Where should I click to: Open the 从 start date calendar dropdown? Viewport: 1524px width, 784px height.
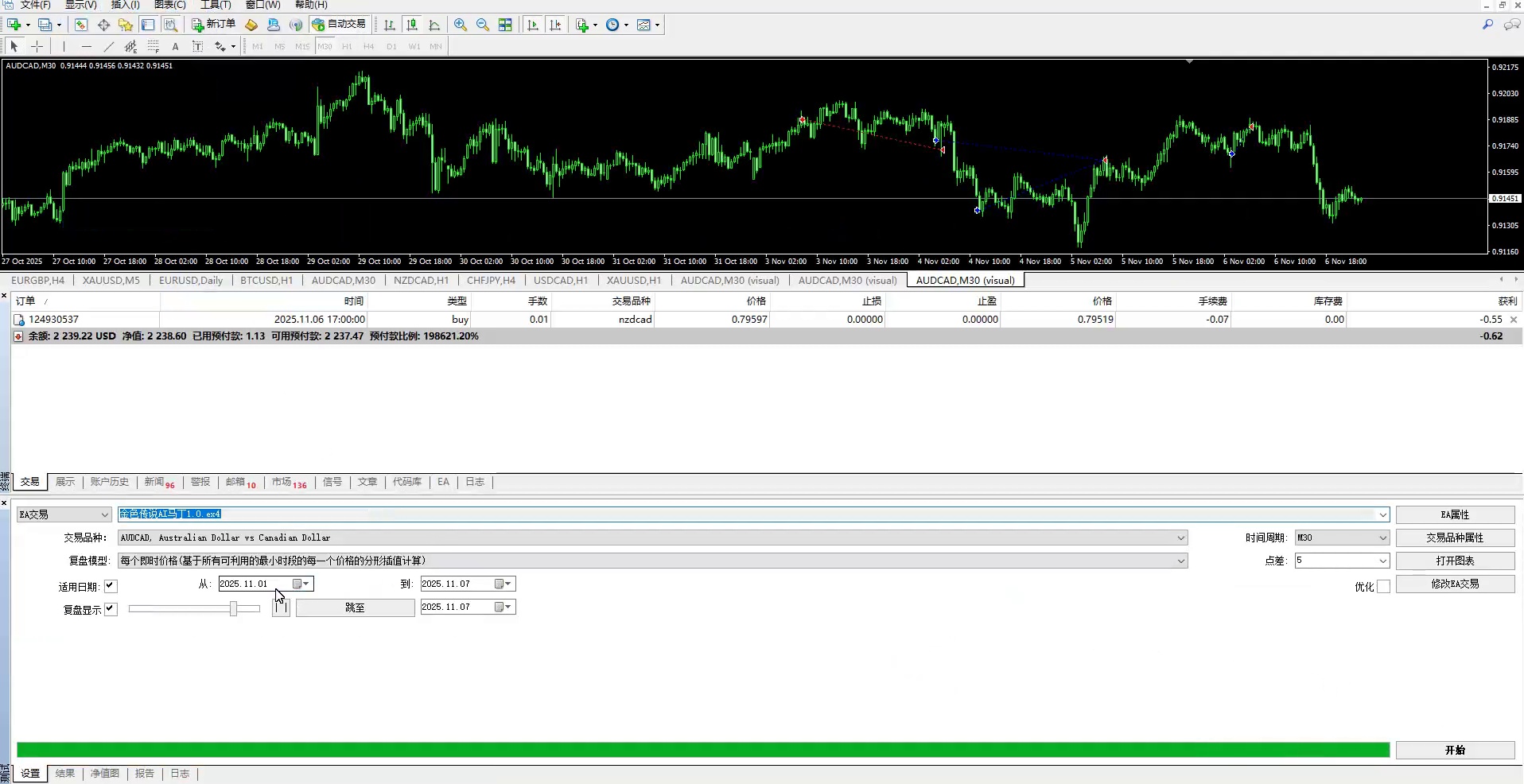[x=301, y=584]
